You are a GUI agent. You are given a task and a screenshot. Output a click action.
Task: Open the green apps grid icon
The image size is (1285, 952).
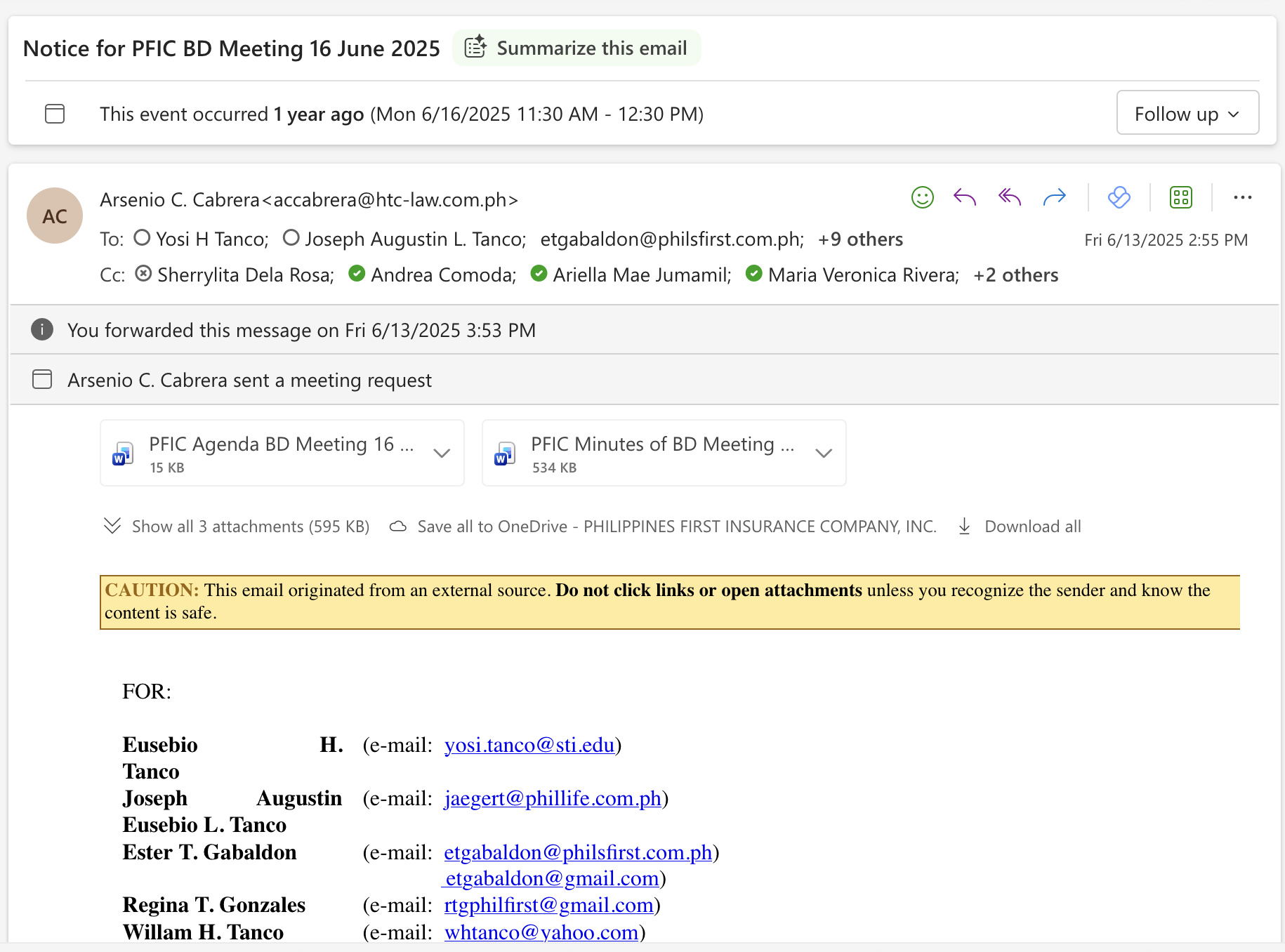1181,197
